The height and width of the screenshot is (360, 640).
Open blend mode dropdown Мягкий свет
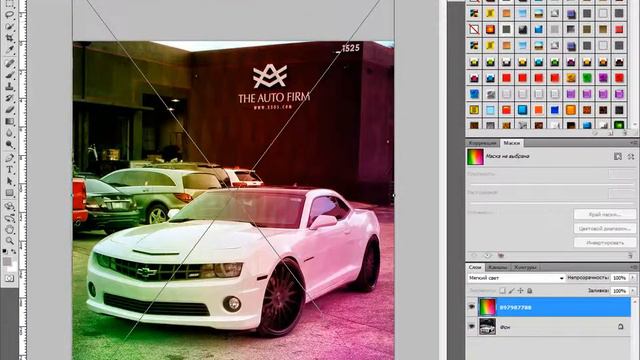[x=516, y=278]
